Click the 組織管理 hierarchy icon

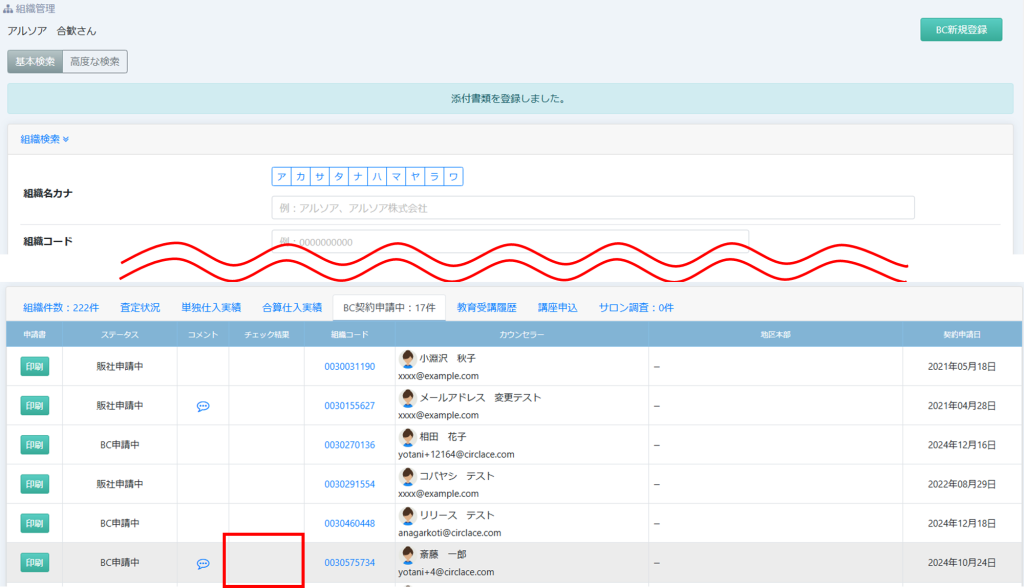[x=10, y=8]
